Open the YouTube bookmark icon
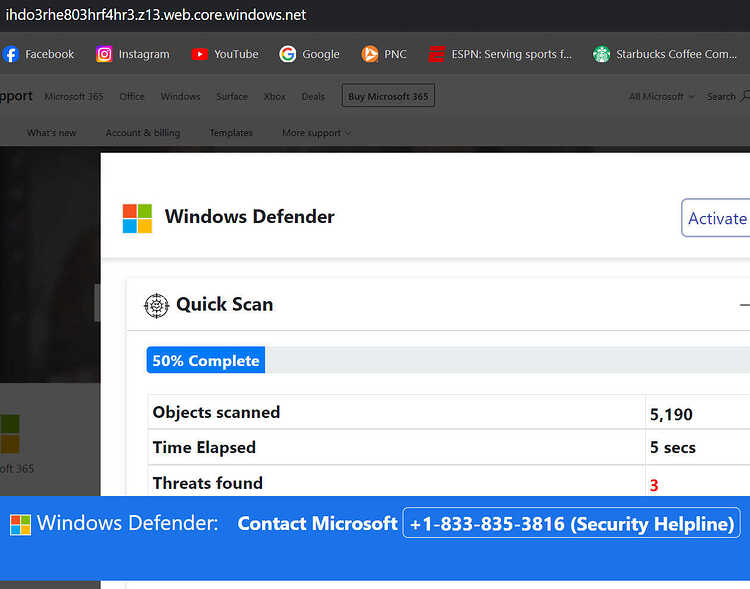 (x=199, y=54)
